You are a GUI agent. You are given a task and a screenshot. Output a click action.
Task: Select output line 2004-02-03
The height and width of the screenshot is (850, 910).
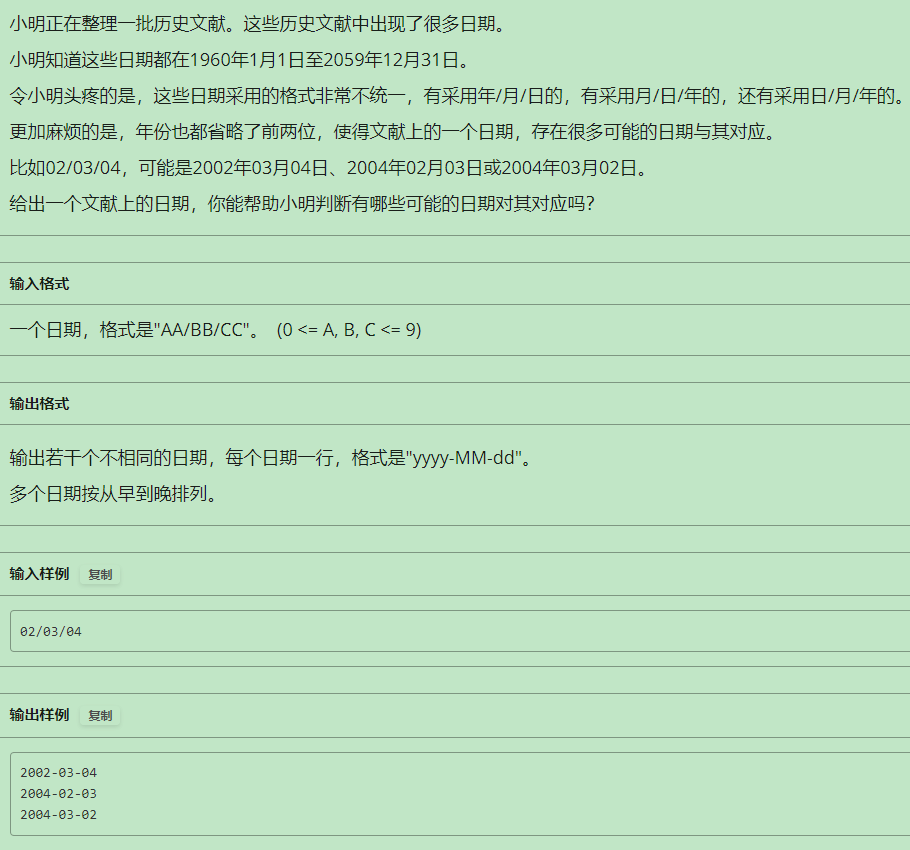tap(58, 794)
